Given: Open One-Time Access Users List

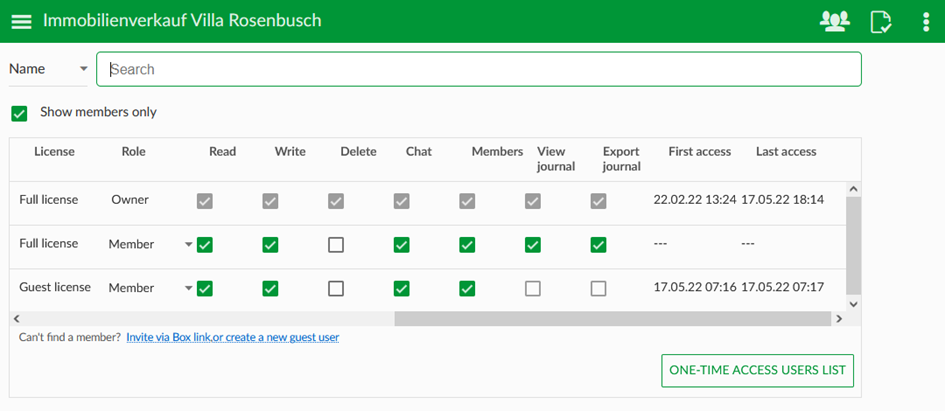Looking at the screenshot, I should coord(758,370).
